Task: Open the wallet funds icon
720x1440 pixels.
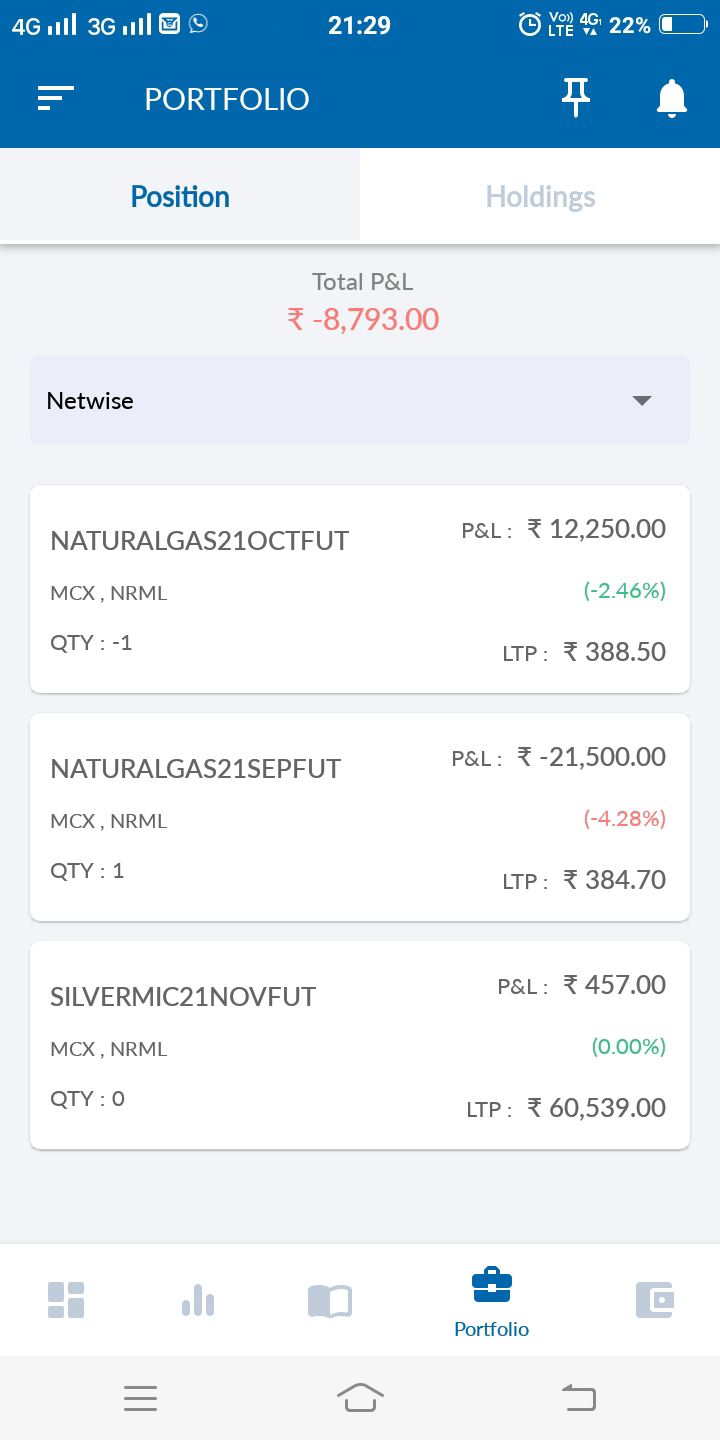Action: [655, 1299]
